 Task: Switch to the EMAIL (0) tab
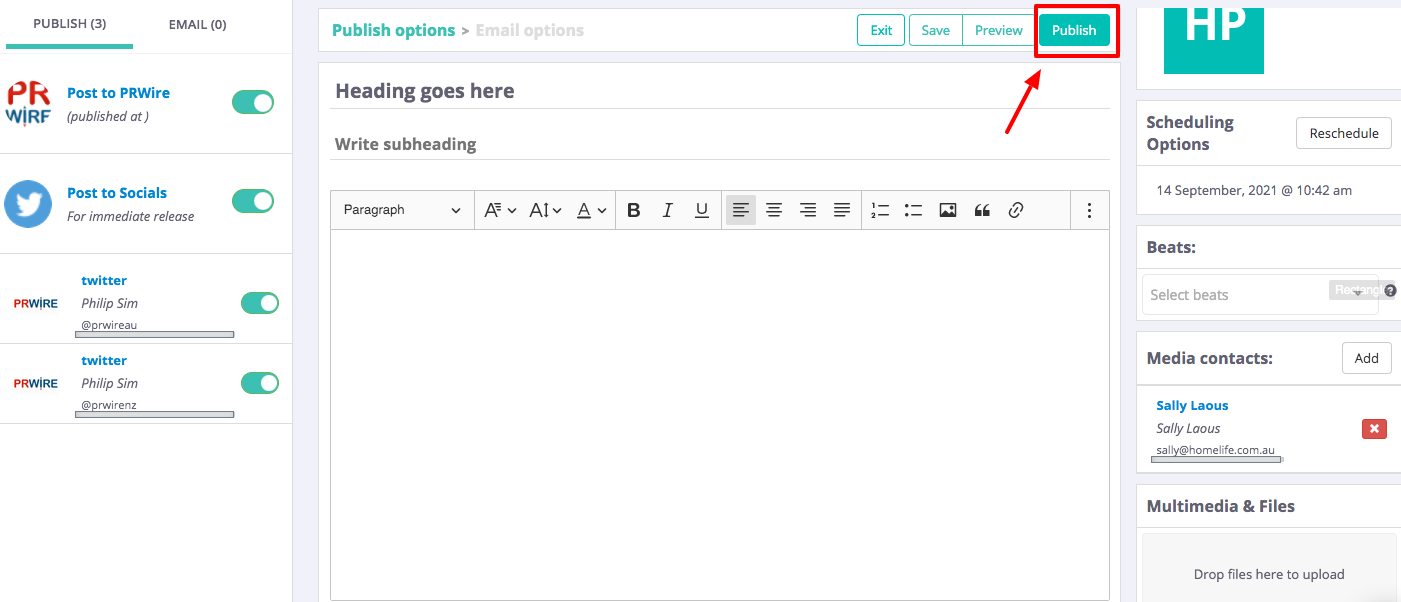click(197, 24)
